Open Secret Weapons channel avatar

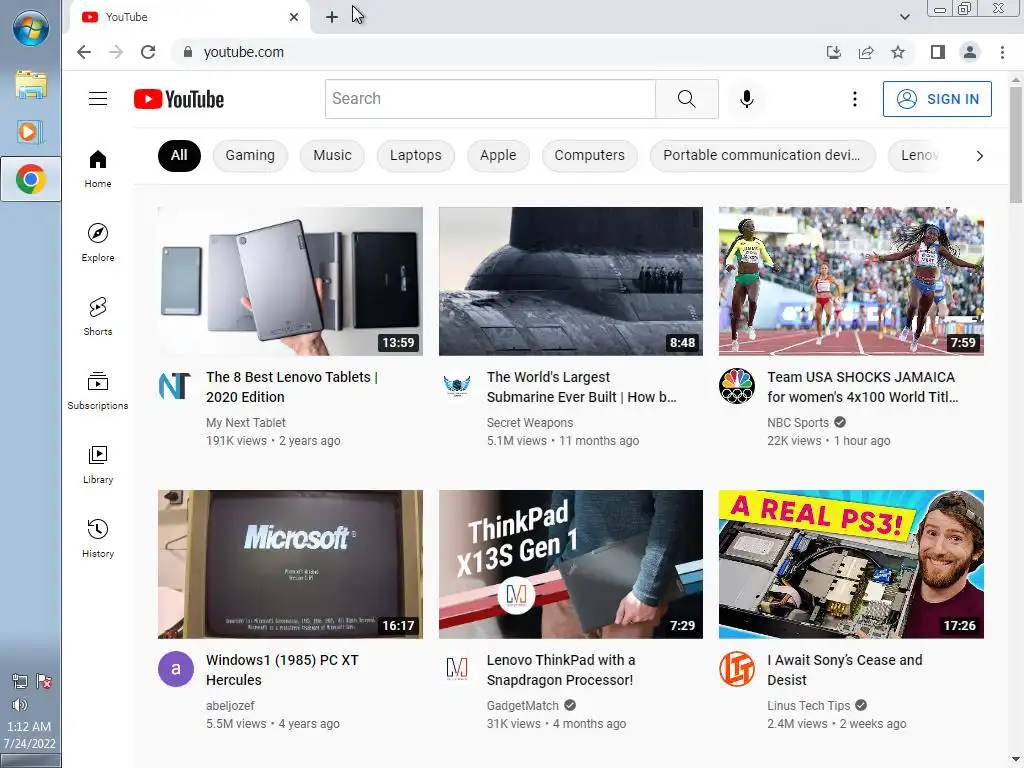[x=456, y=386]
